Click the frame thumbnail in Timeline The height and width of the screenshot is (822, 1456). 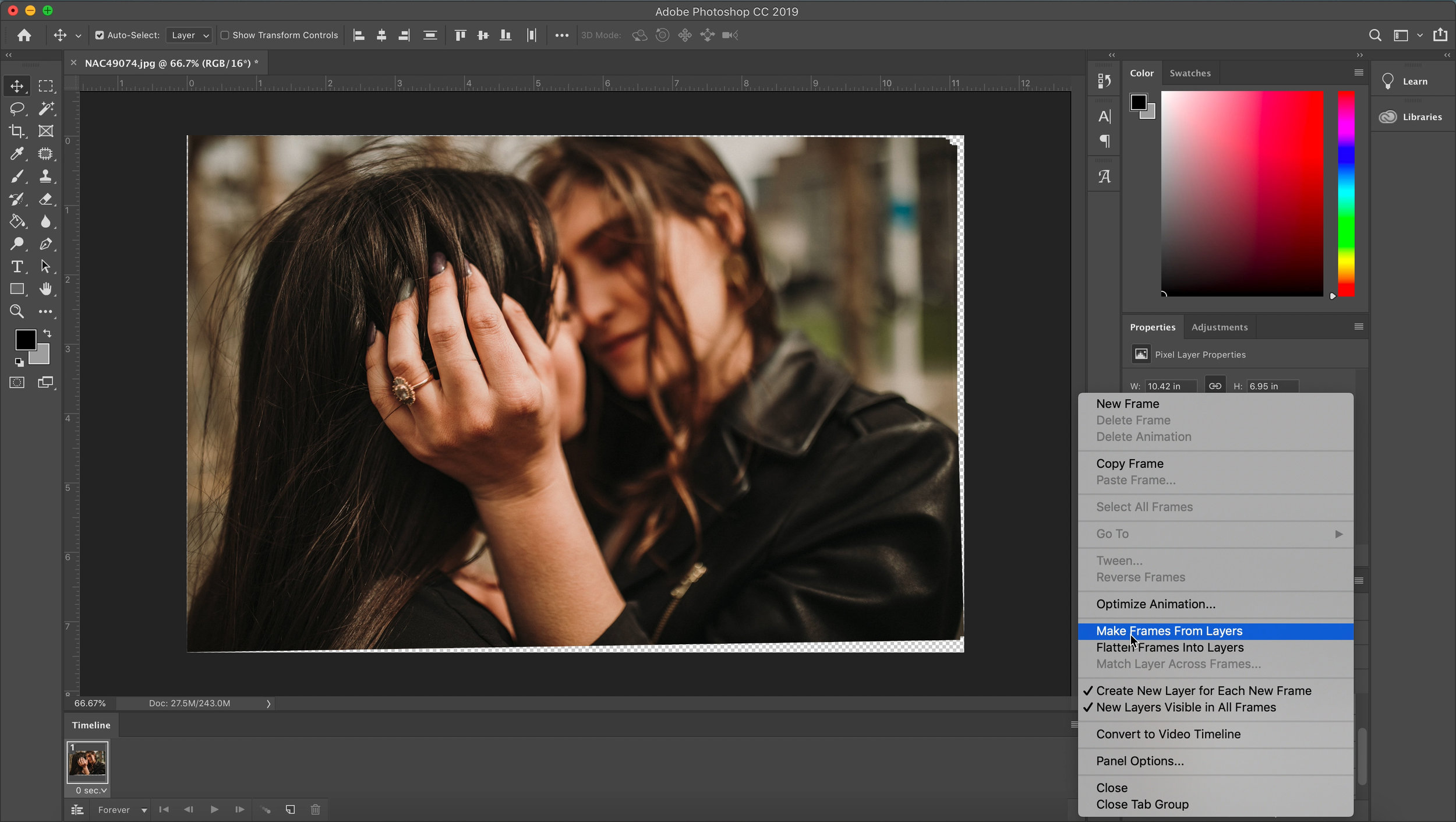[87, 762]
